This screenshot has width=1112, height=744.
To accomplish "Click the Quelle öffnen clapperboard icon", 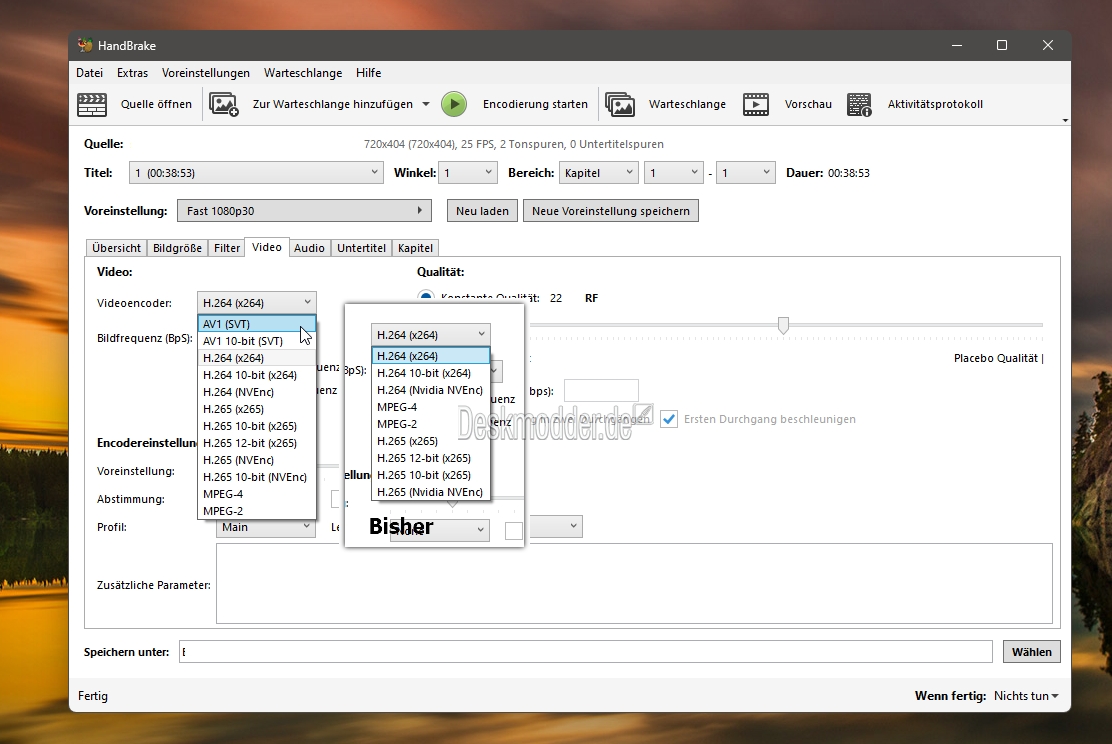I will pyautogui.click(x=92, y=104).
